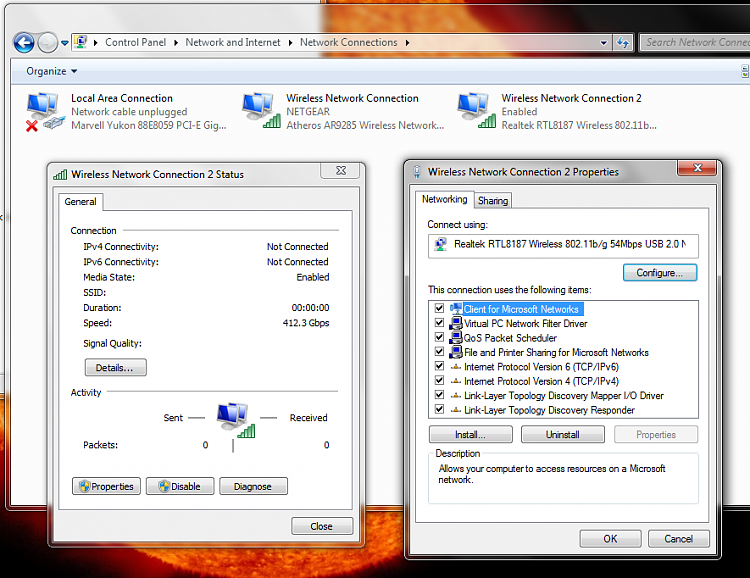Click the Realtek adapter icon under Connect using

tap(440, 244)
